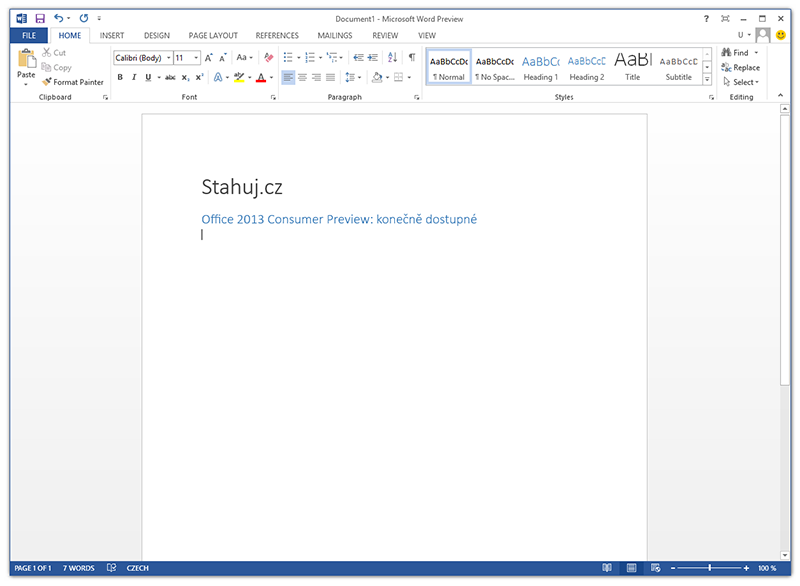
Task: Apply the yellow text highlight color
Action: pos(239,78)
